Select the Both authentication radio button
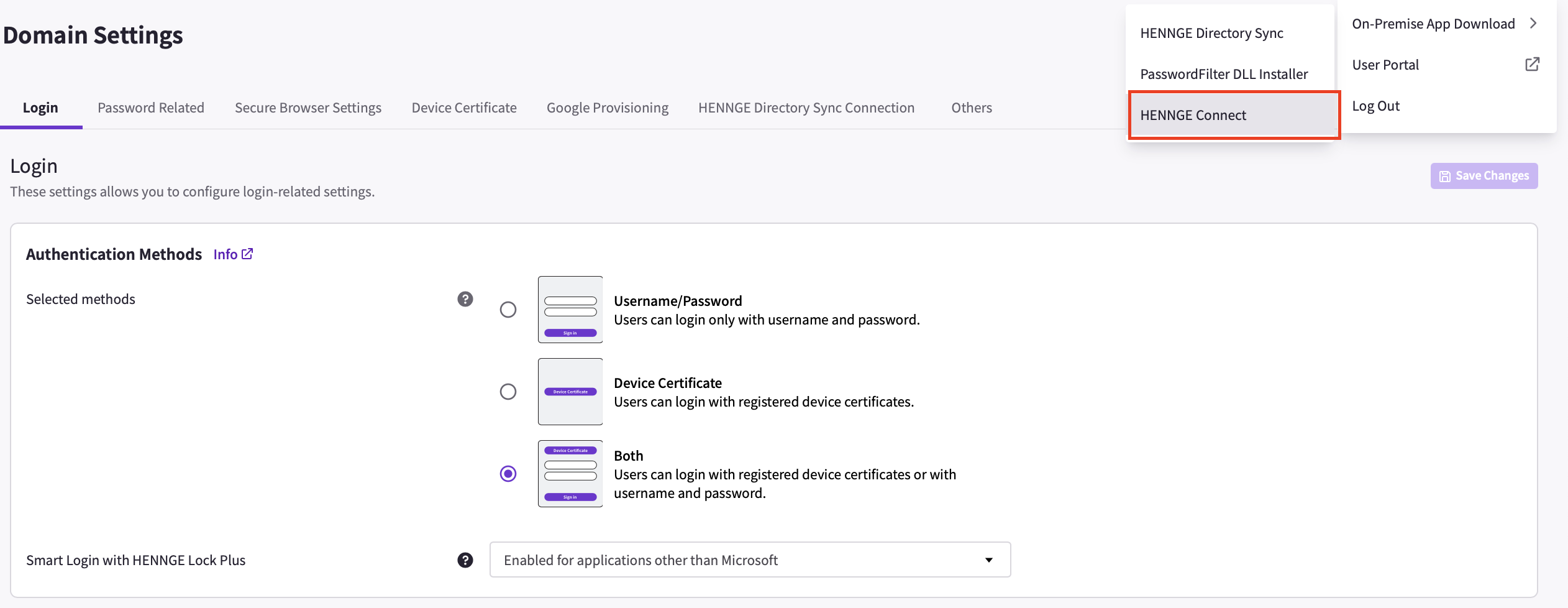Screen dimensions: 1568x608 [508, 474]
